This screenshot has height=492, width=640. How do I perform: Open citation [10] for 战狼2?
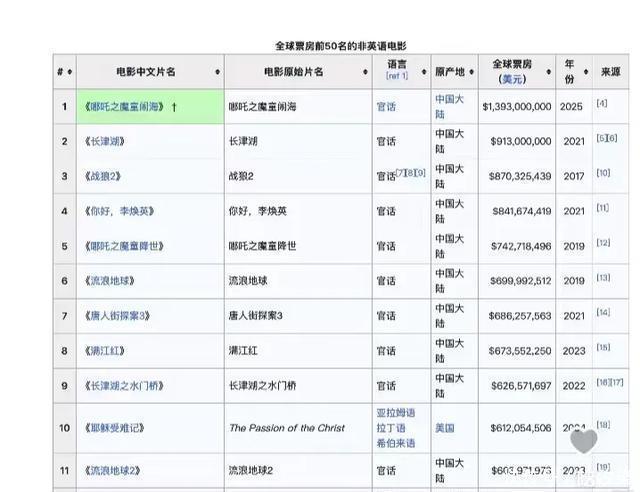click(603, 173)
